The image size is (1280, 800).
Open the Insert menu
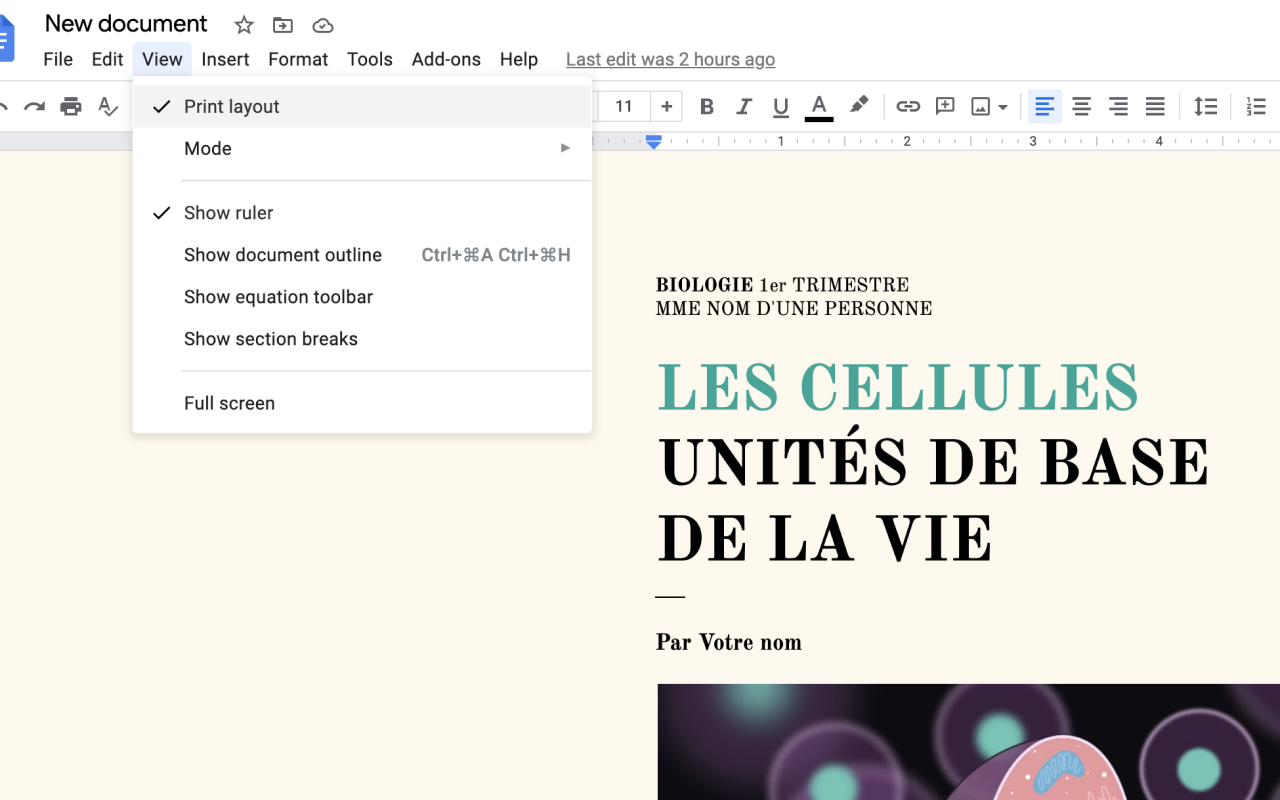click(225, 59)
